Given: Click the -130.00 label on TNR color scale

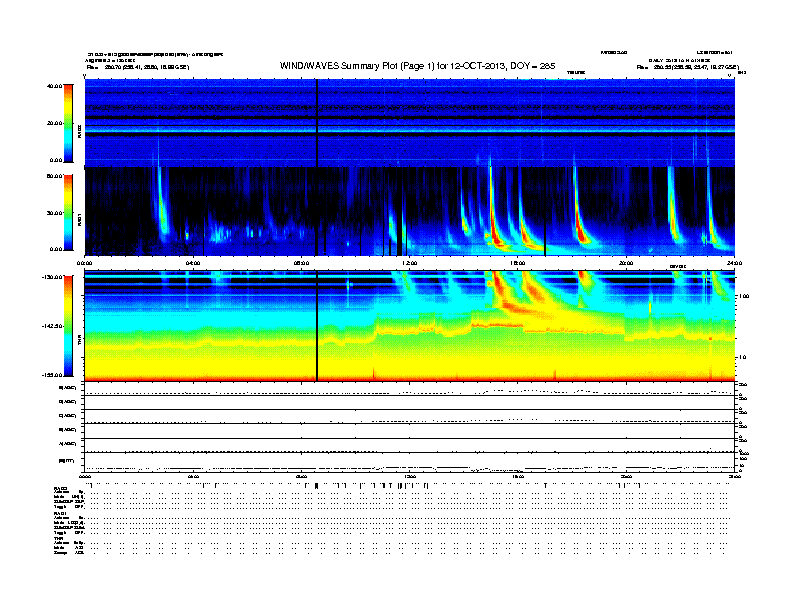Looking at the screenshot, I should (x=52, y=277).
